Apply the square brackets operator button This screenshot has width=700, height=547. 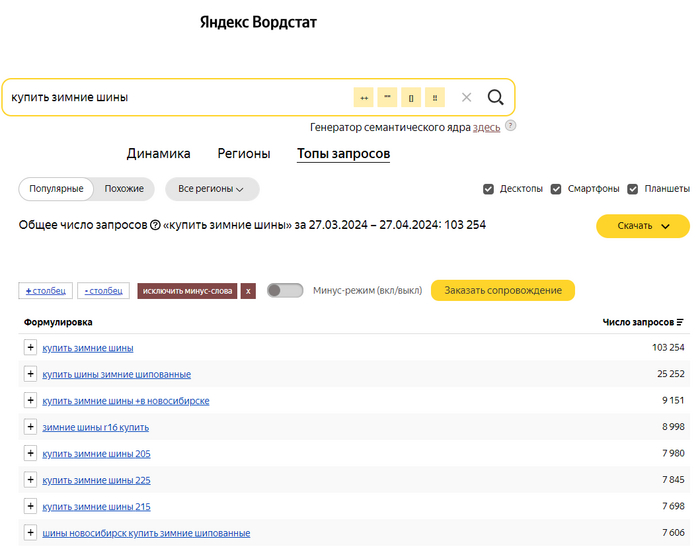click(411, 97)
